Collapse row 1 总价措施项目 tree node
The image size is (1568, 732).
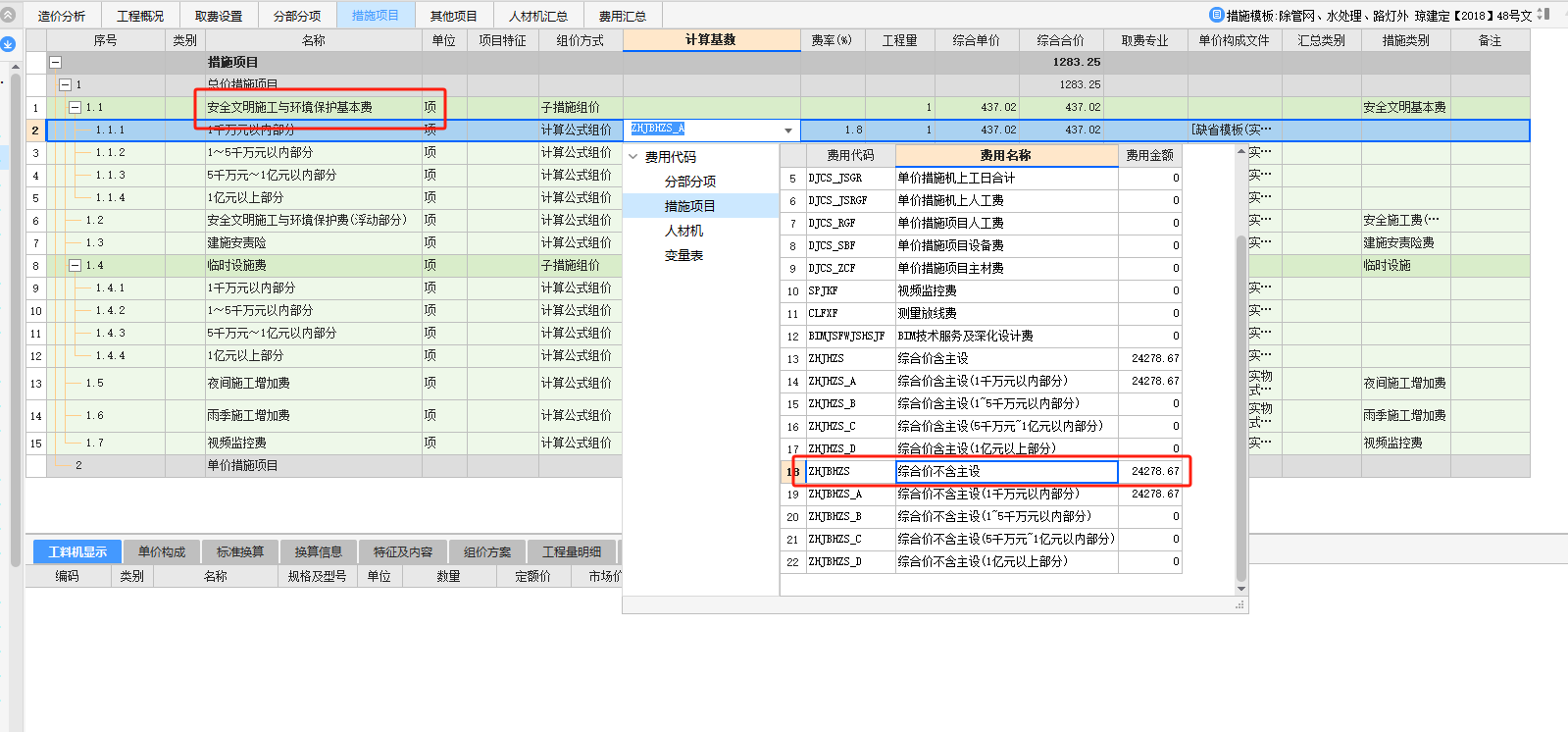(x=65, y=84)
